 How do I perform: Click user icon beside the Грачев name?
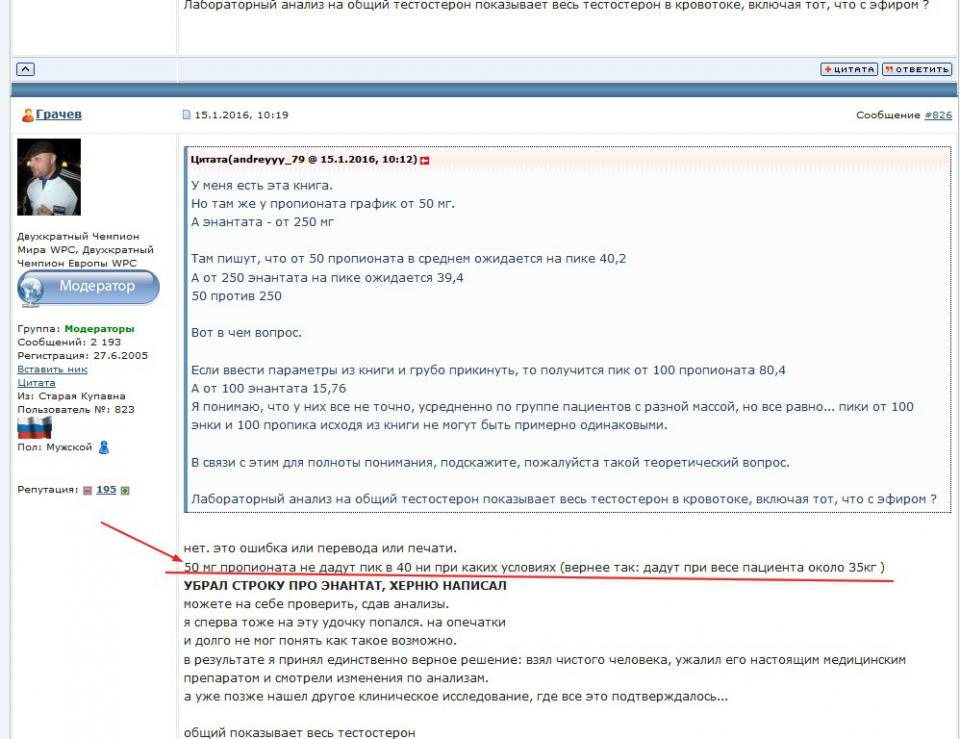point(27,116)
